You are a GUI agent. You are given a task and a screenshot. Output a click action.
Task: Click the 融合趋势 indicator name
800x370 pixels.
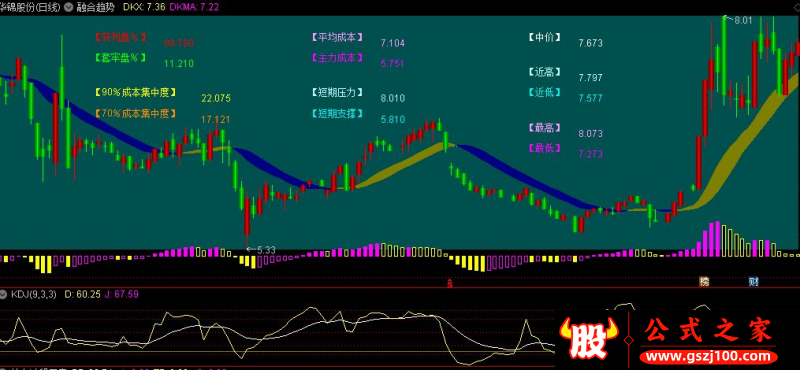[x=95, y=7]
